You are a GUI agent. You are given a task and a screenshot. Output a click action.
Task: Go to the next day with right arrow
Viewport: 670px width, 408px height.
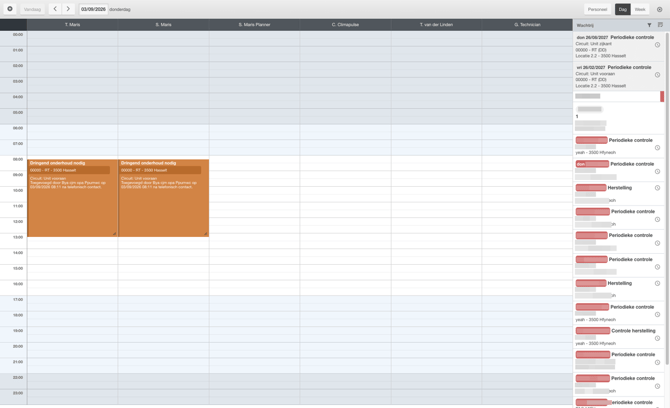point(68,9)
